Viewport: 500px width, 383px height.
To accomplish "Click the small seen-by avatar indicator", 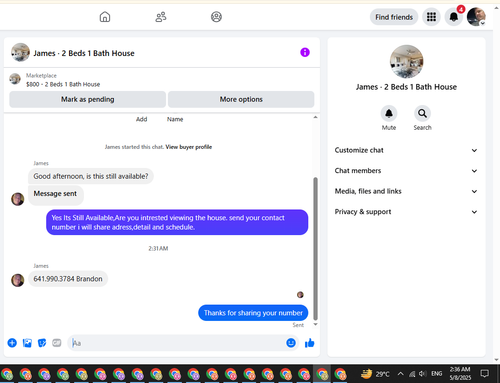I will coord(300,295).
